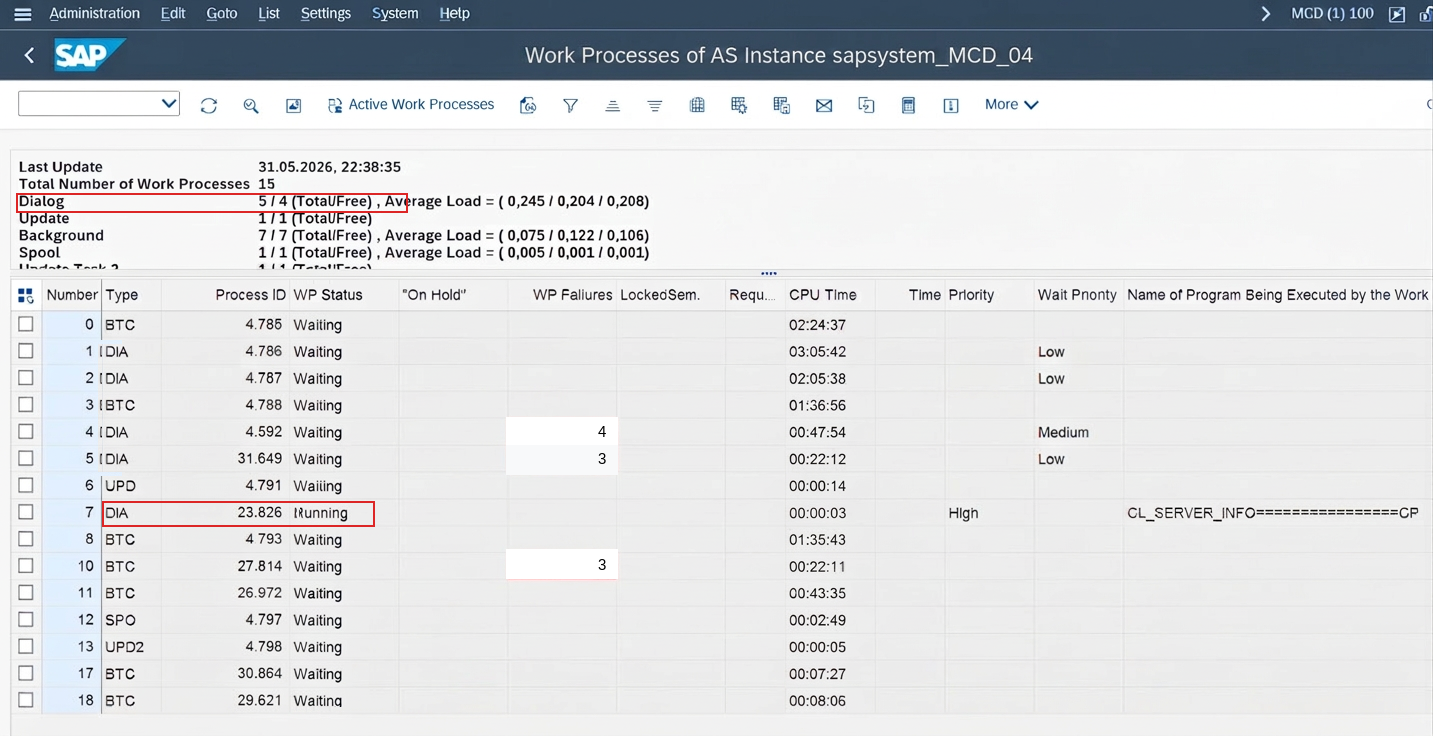The width and height of the screenshot is (1433, 736).
Task: Check the box for running work process 7
Action: [26, 512]
